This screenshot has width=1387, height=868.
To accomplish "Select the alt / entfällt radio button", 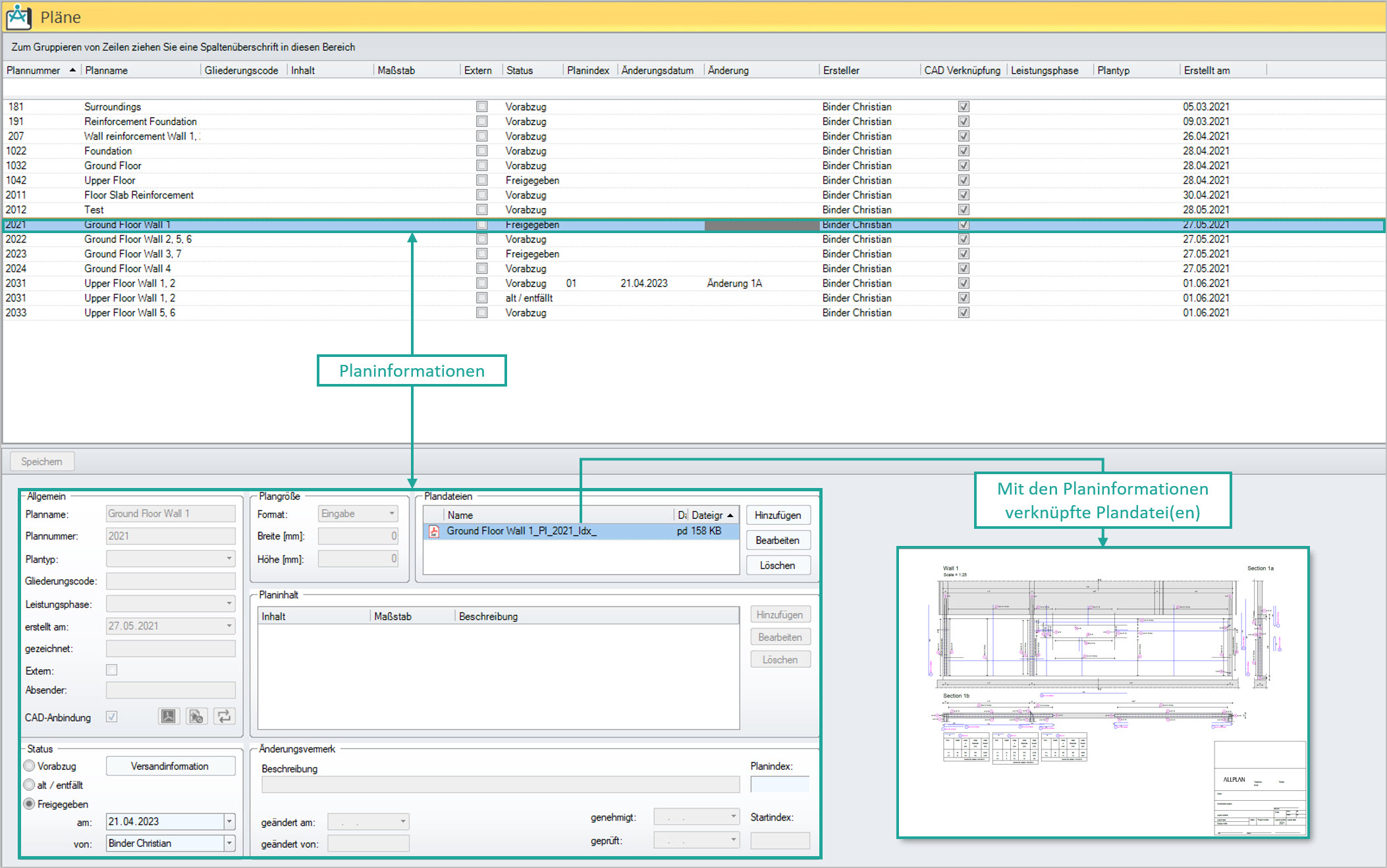I will pos(30,785).
